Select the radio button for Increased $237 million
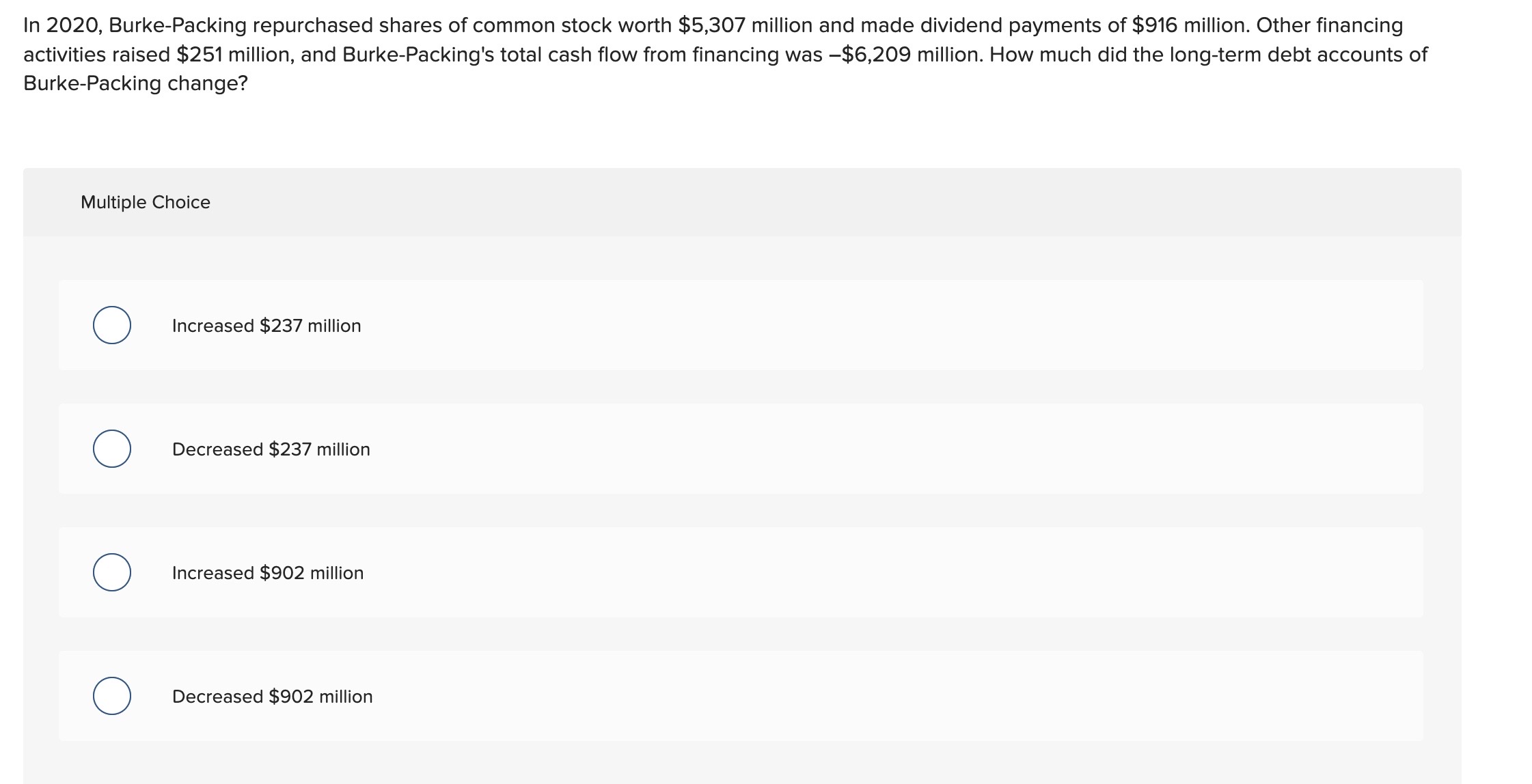The width and height of the screenshot is (1532, 784). [111, 326]
